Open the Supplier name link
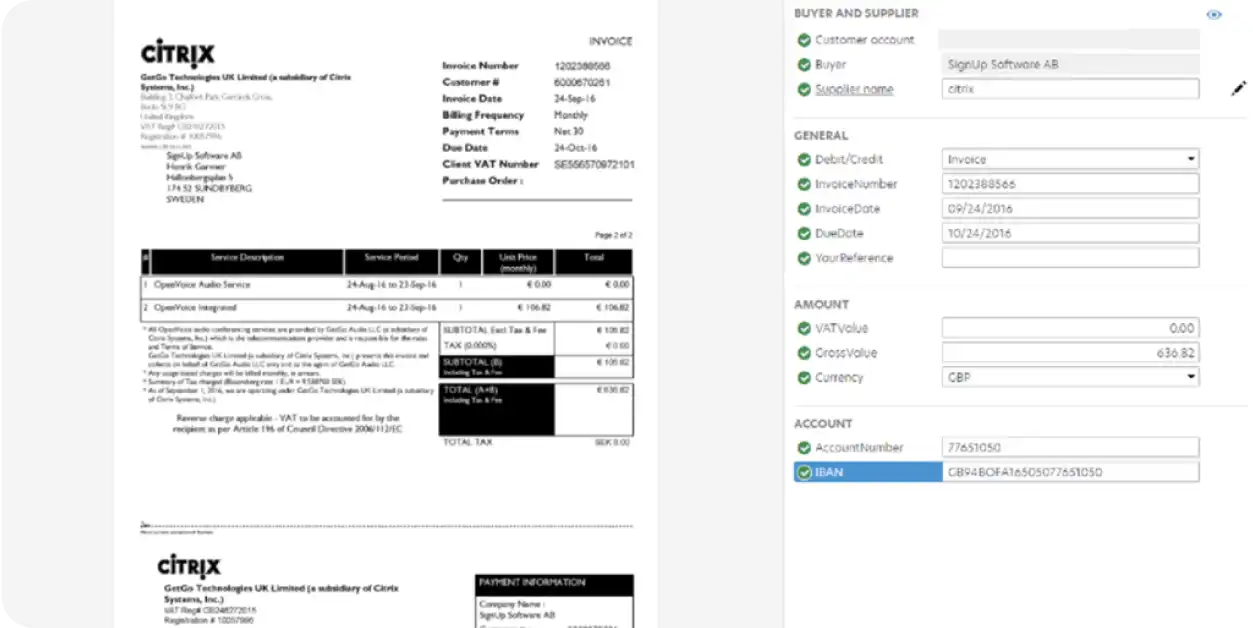This screenshot has height=628, width=1253. point(854,89)
